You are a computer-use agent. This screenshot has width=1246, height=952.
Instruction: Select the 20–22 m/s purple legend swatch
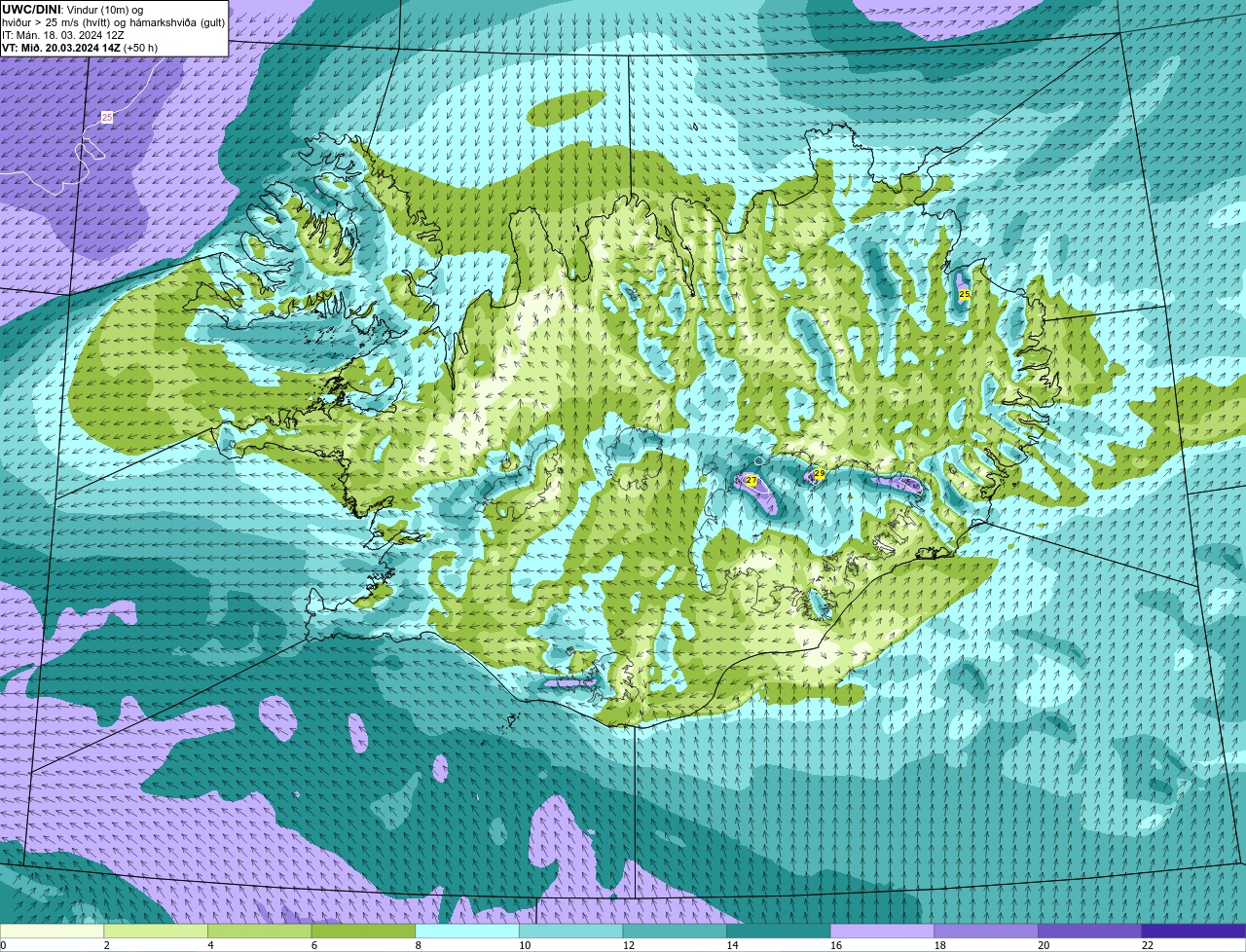(x=1089, y=932)
